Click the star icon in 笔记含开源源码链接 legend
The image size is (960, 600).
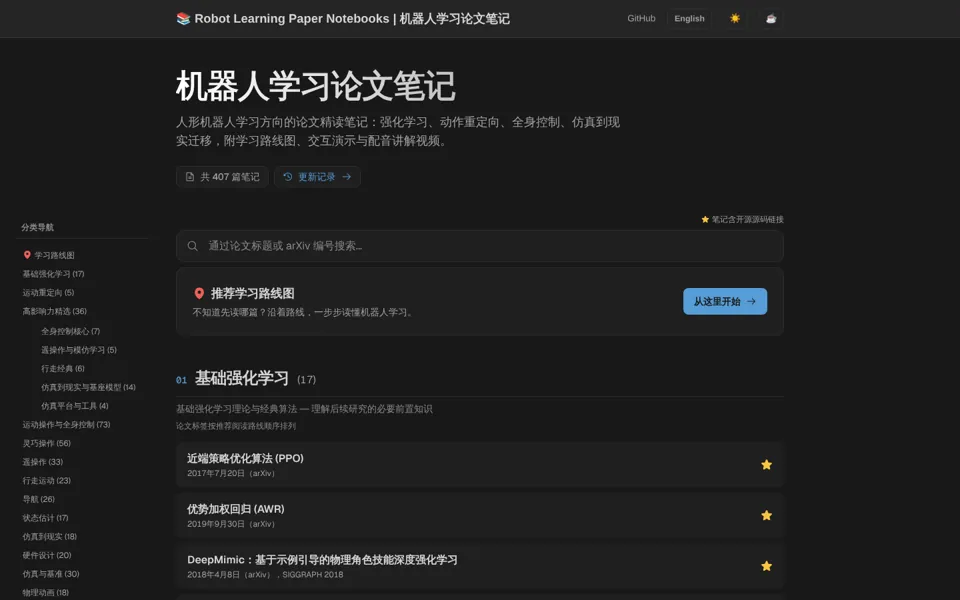[x=705, y=219]
